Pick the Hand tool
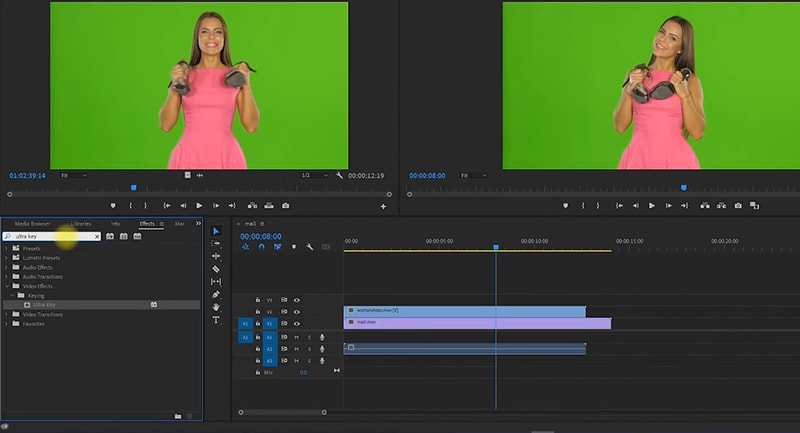 [216, 307]
